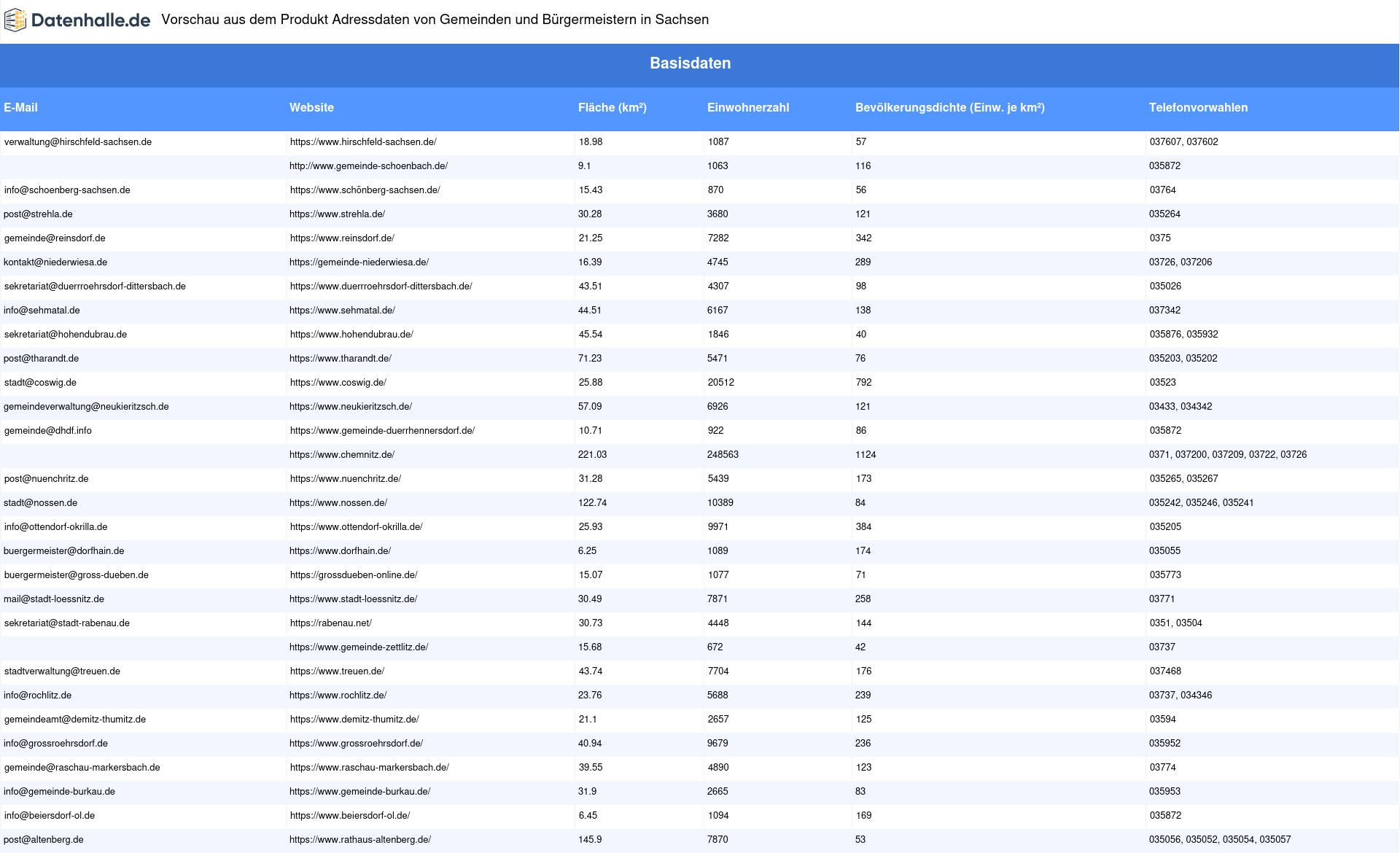Click email post@nuenchritz.de
Viewport: 1400px width, 853px height.
tap(46, 479)
